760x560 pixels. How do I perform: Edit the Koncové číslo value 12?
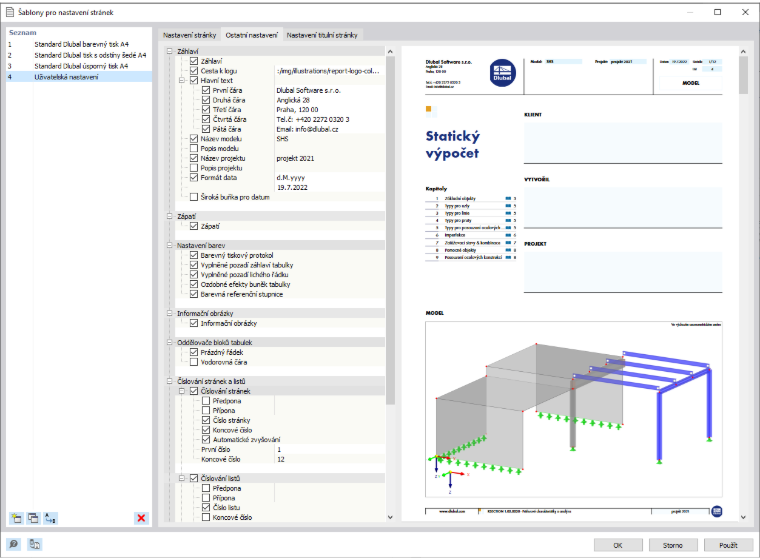[330, 459]
